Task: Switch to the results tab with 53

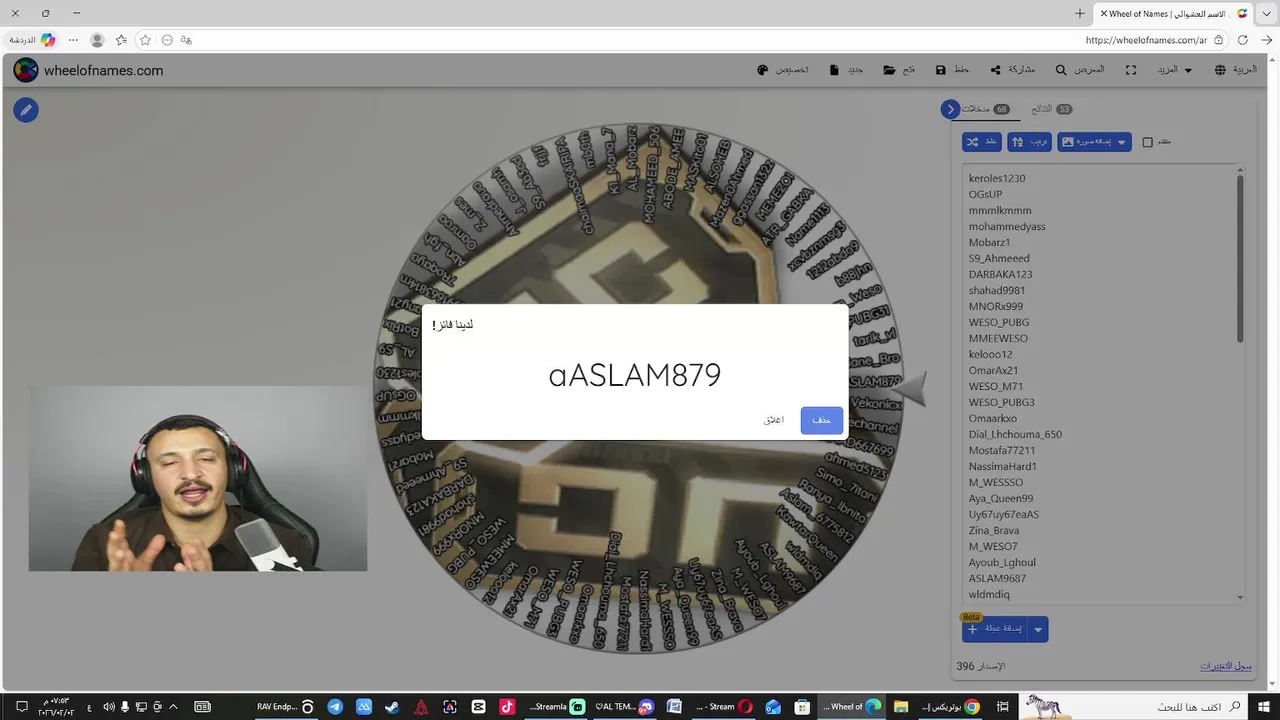Action: pyautogui.click(x=1052, y=109)
